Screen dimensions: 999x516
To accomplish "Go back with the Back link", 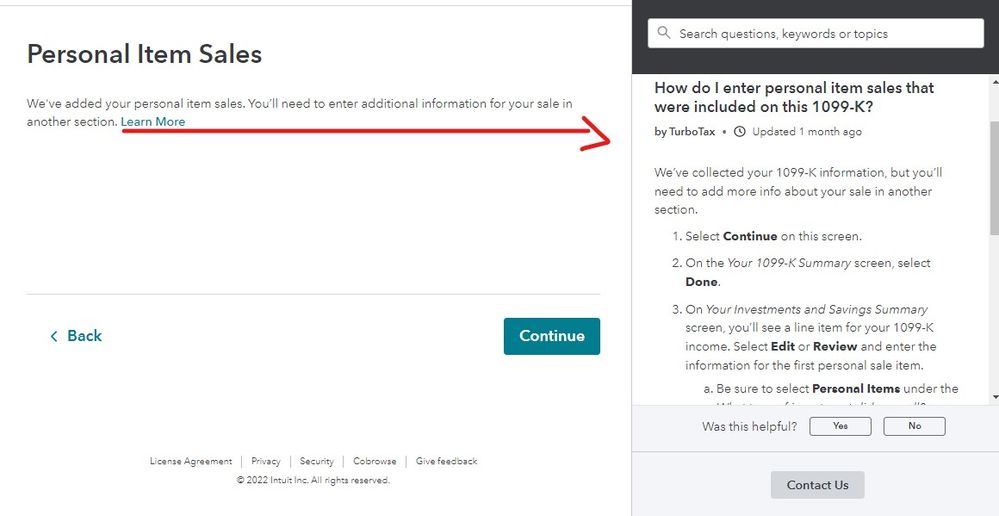I will 76,336.
